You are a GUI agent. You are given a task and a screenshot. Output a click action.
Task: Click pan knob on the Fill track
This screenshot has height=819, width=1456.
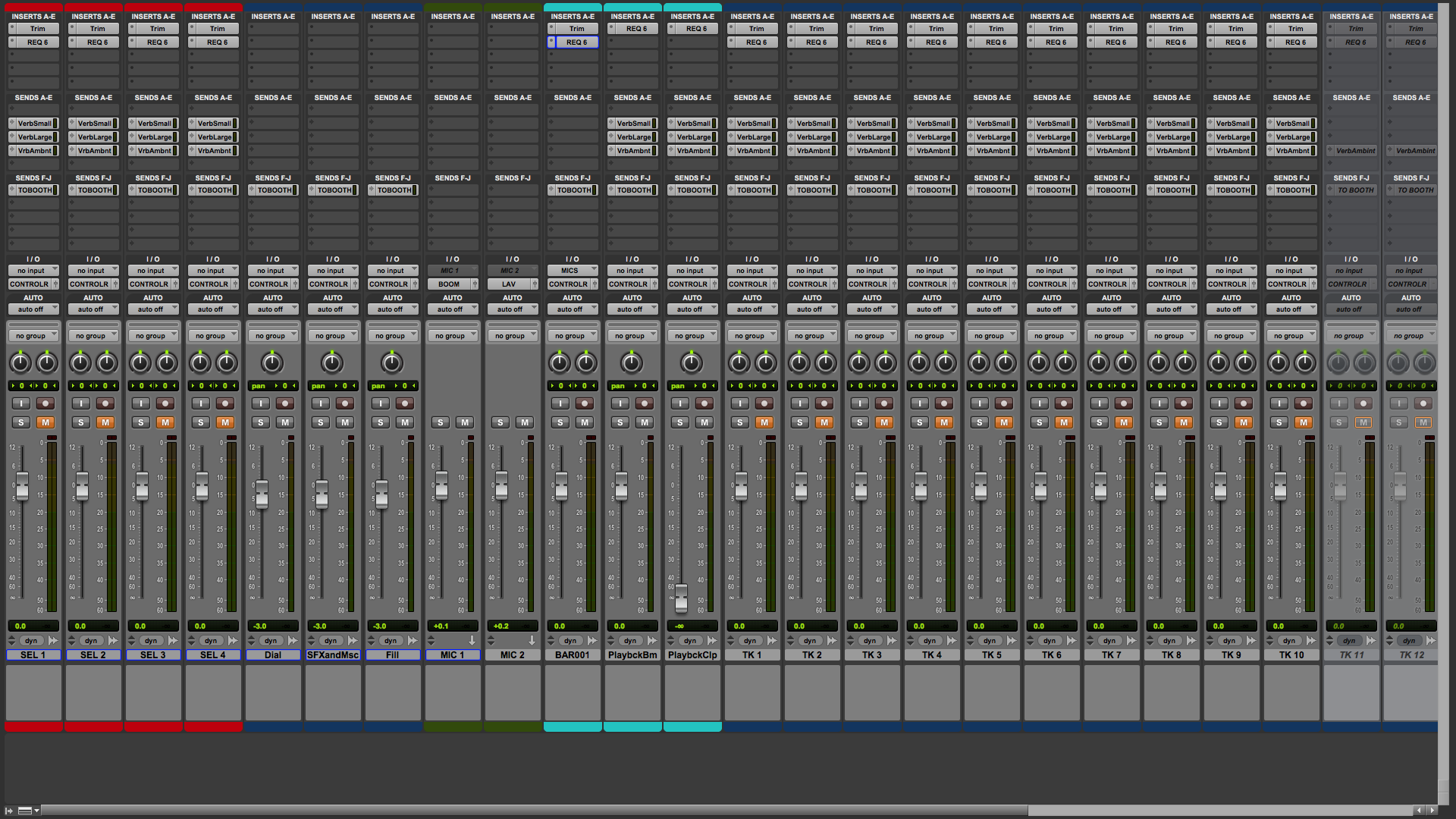[x=392, y=364]
